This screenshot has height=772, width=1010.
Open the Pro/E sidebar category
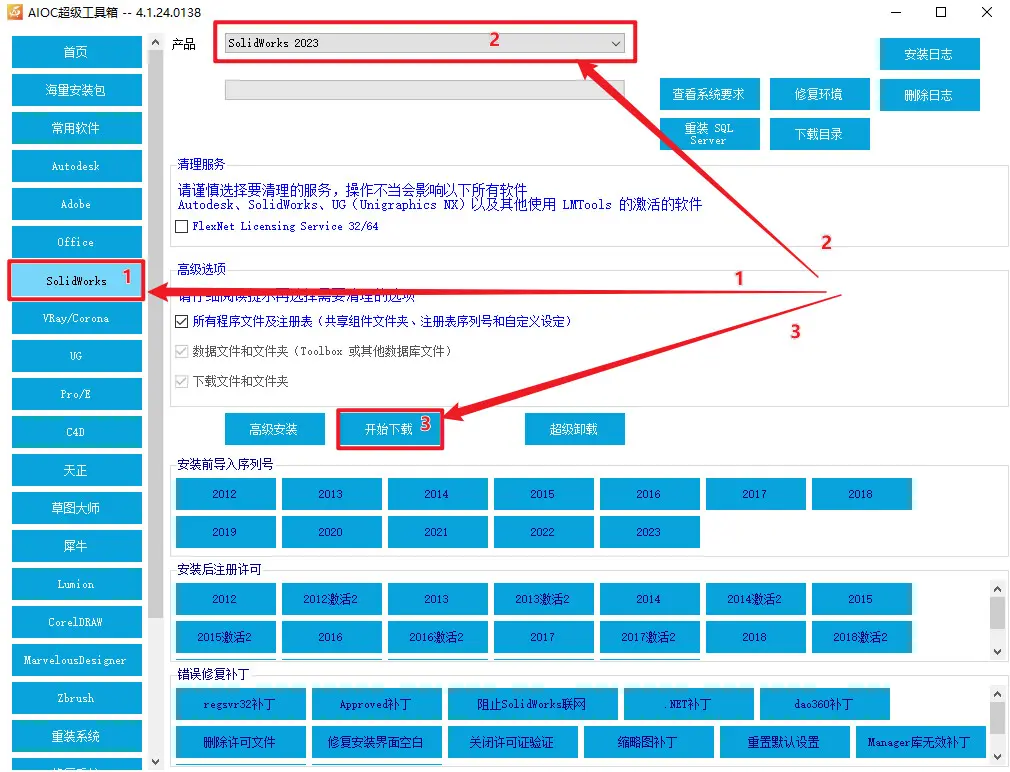coord(77,394)
